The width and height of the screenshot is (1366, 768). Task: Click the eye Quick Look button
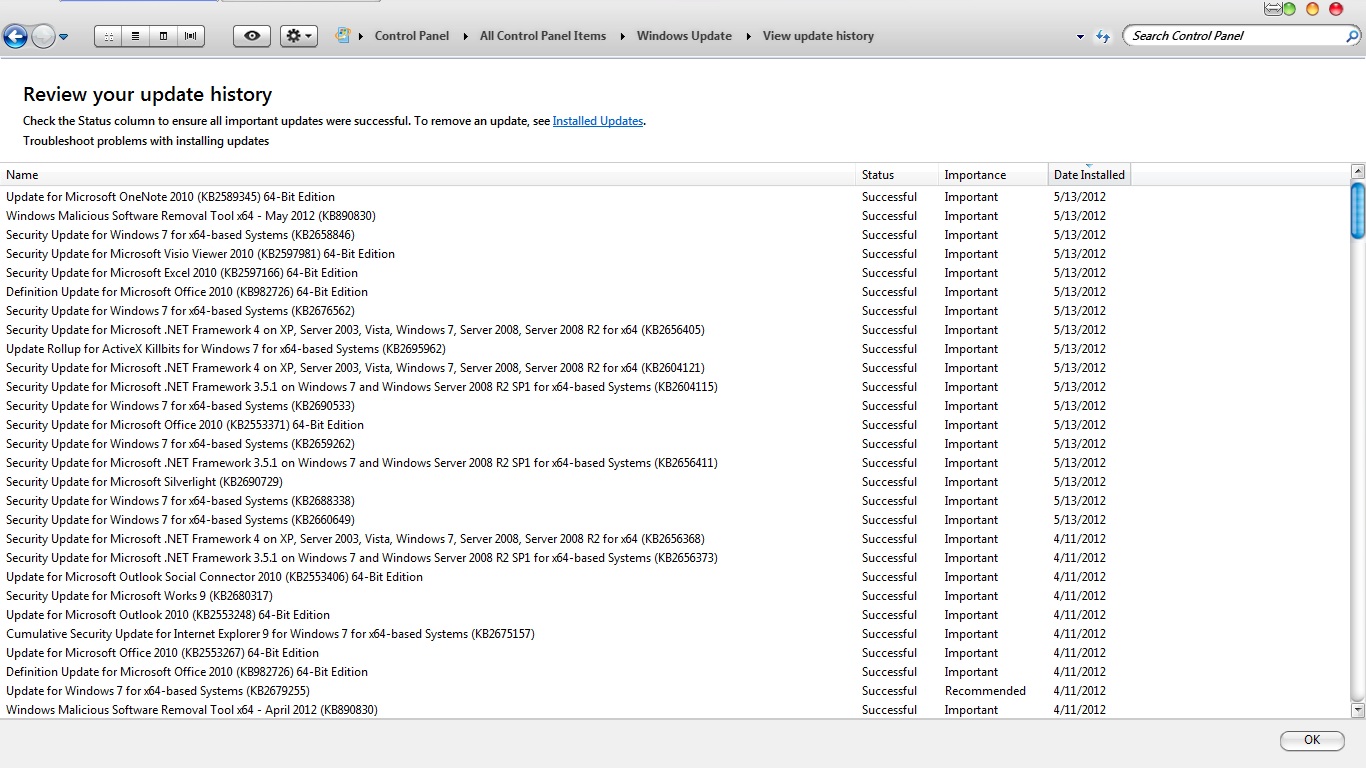click(251, 36)
